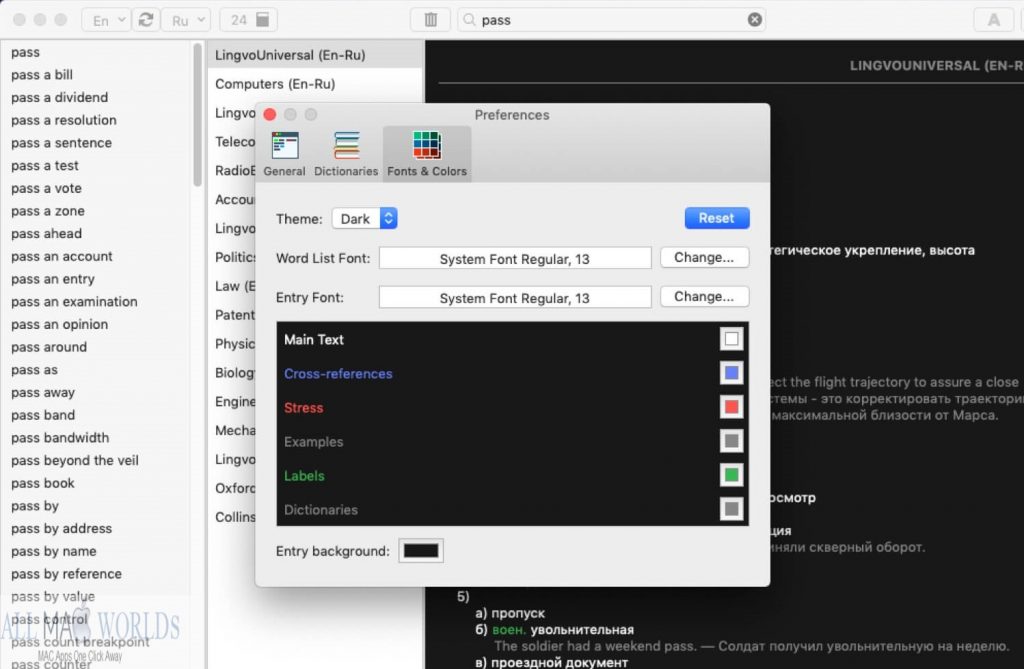The image size is (1024, 669).
Task: Select 'pass an entry' in word list
Action: pos(53,279)
